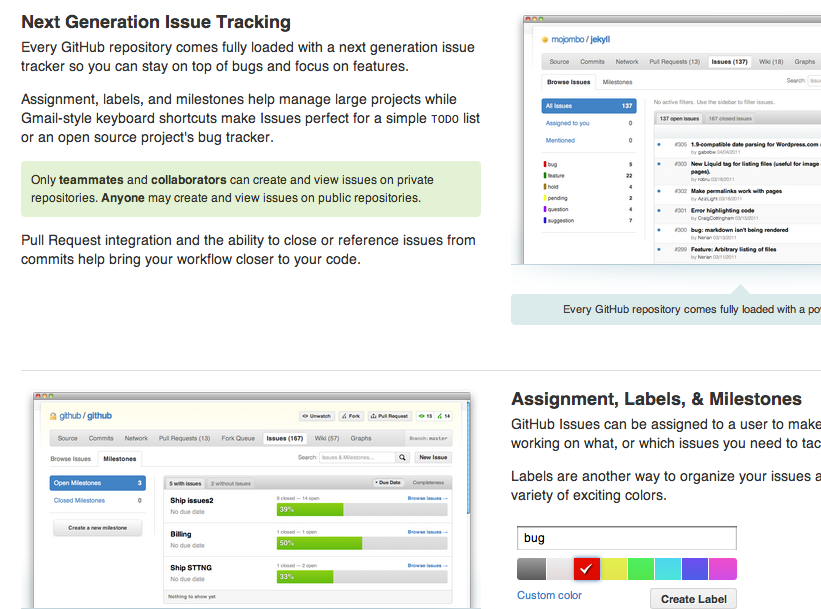Click the Custom color link
The image size is (821, 609).
point(549,595)
